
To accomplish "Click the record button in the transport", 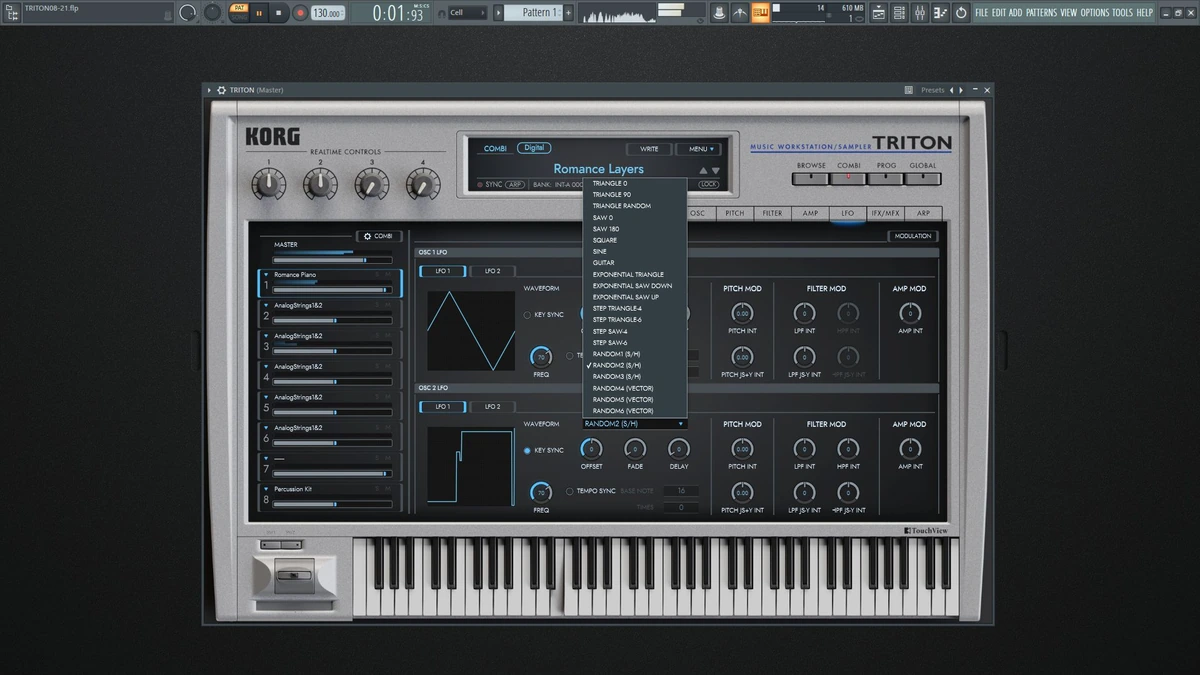I will [299, 13].
